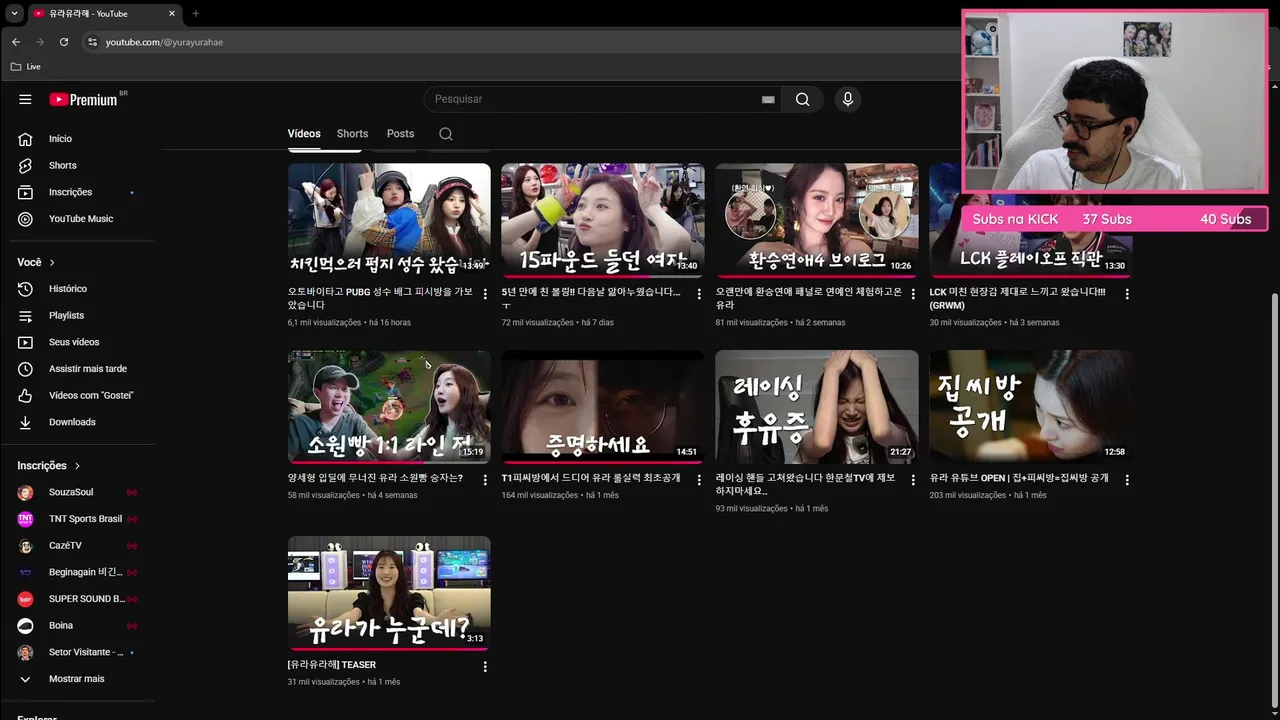Open title "LCK 미친 현장감" GRWM
The height and width of the screenshot is (720, 1280).
pyautogui.click(x=1017, y=298)
